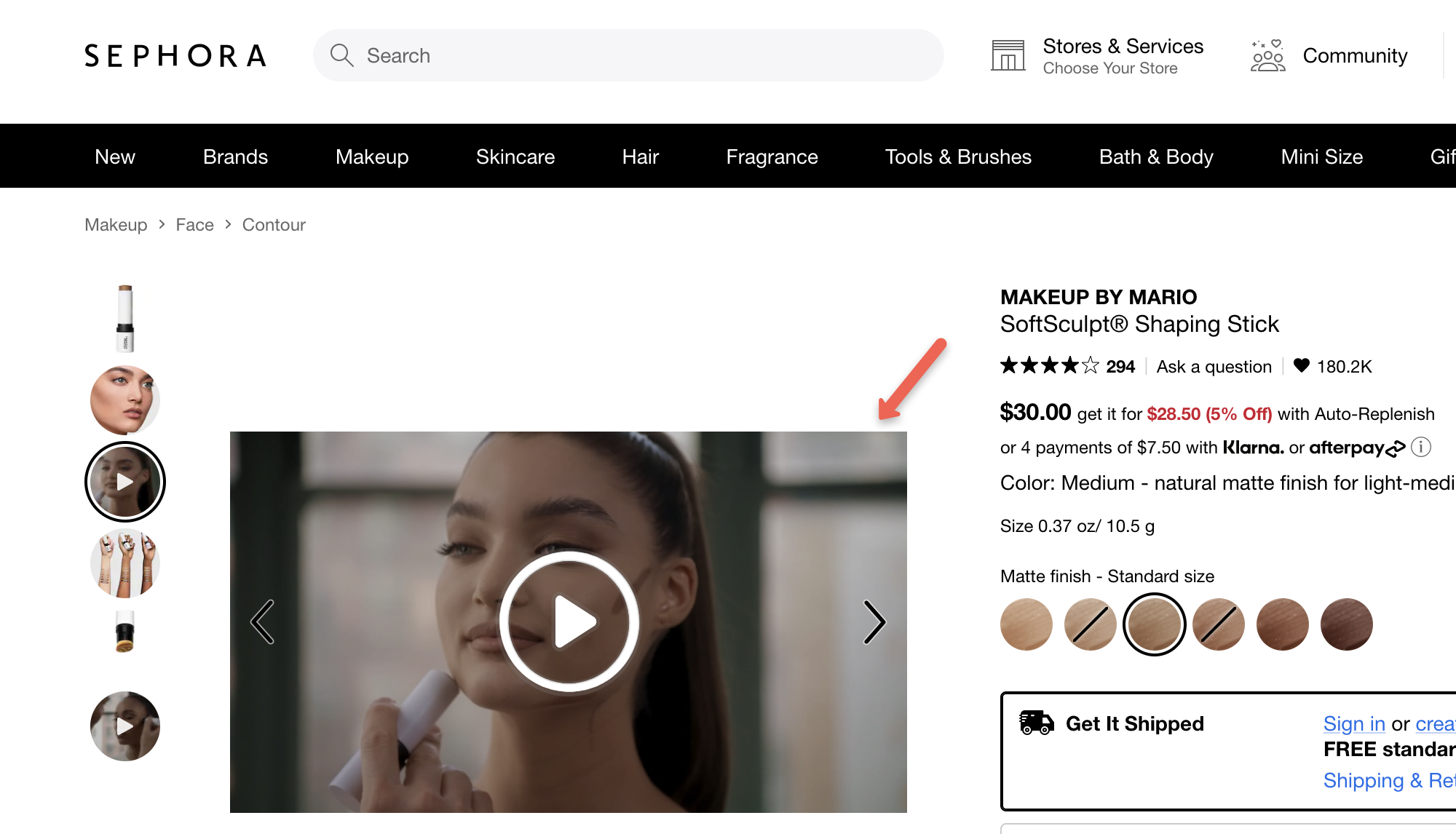
Task: Click the Community people icon
Action: [x=1268, y=55]
